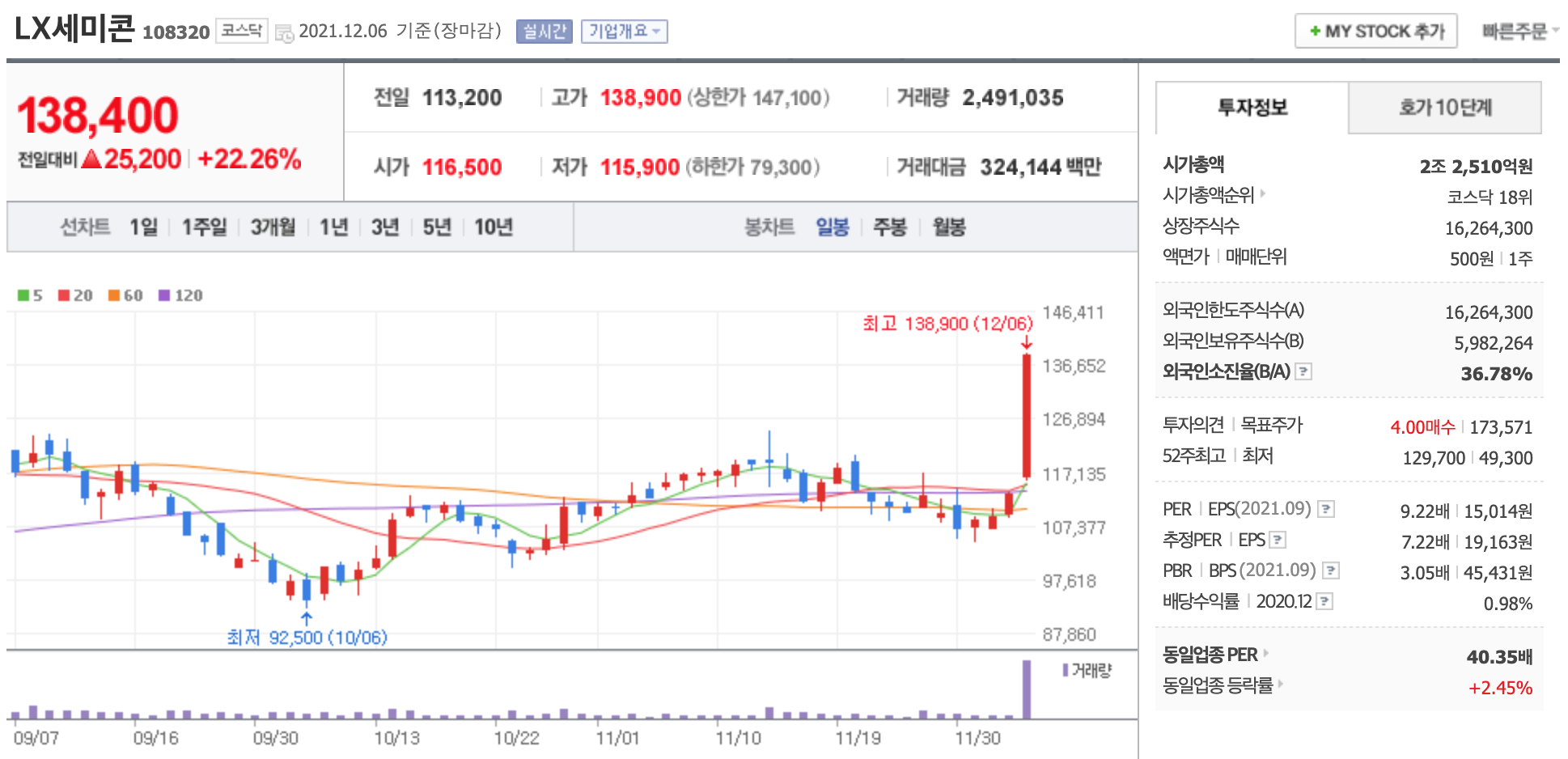Select the 5년 line chart period

coord(437,227)
